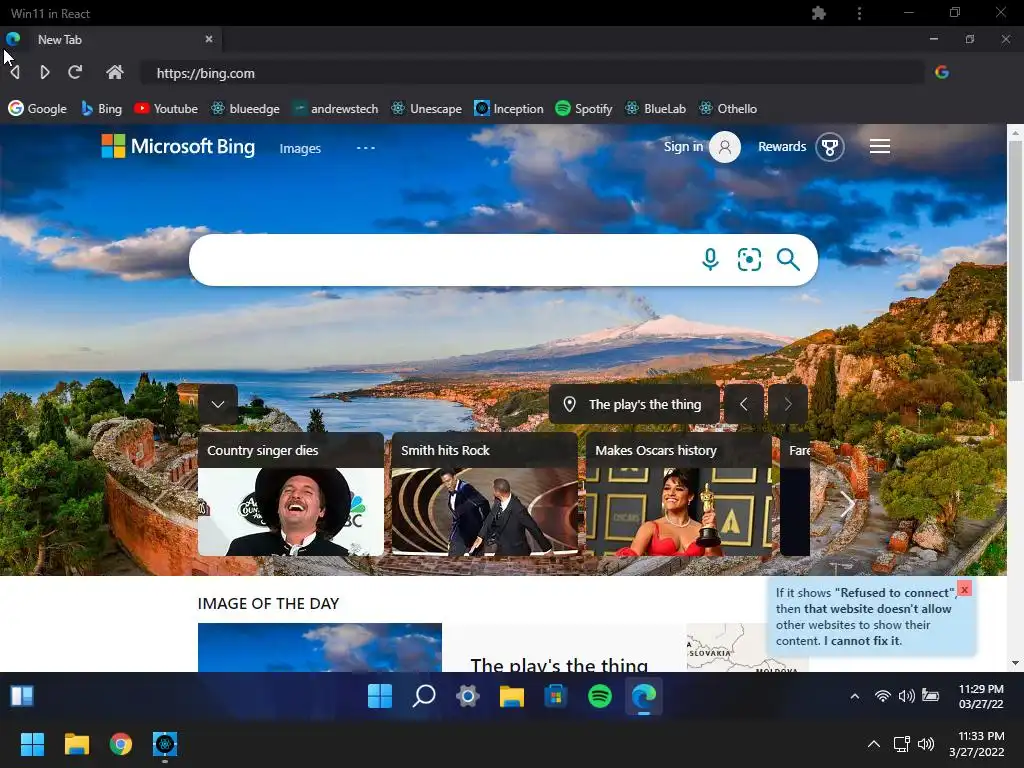Screen dimensions: 1024x768
Task: Reload the page with the refresh icon
Action: click(x=75, y=72)
